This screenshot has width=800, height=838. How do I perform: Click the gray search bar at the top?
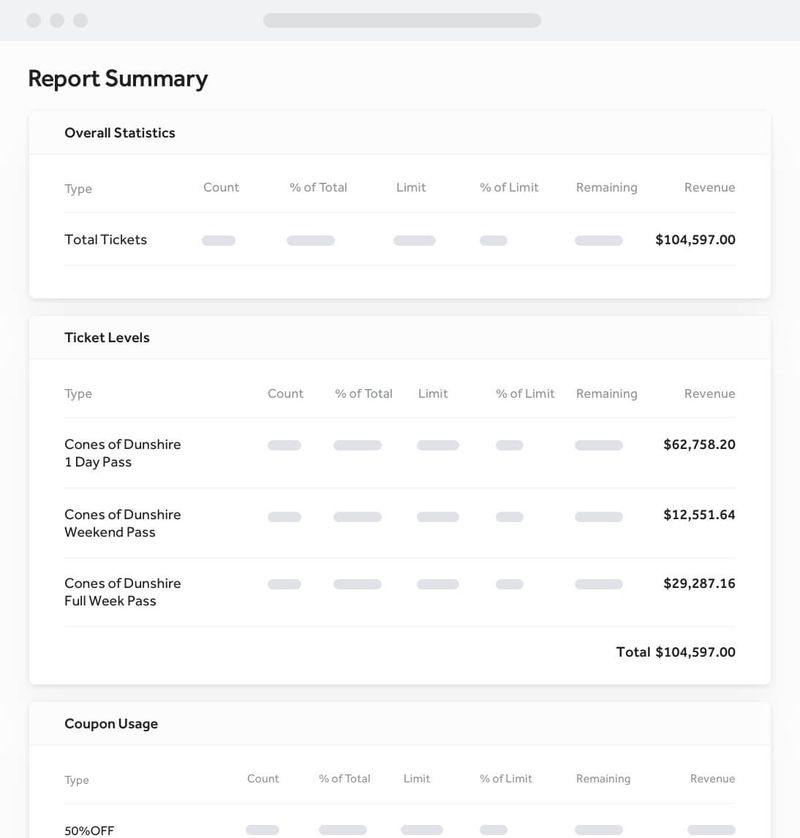click(400, 17)
